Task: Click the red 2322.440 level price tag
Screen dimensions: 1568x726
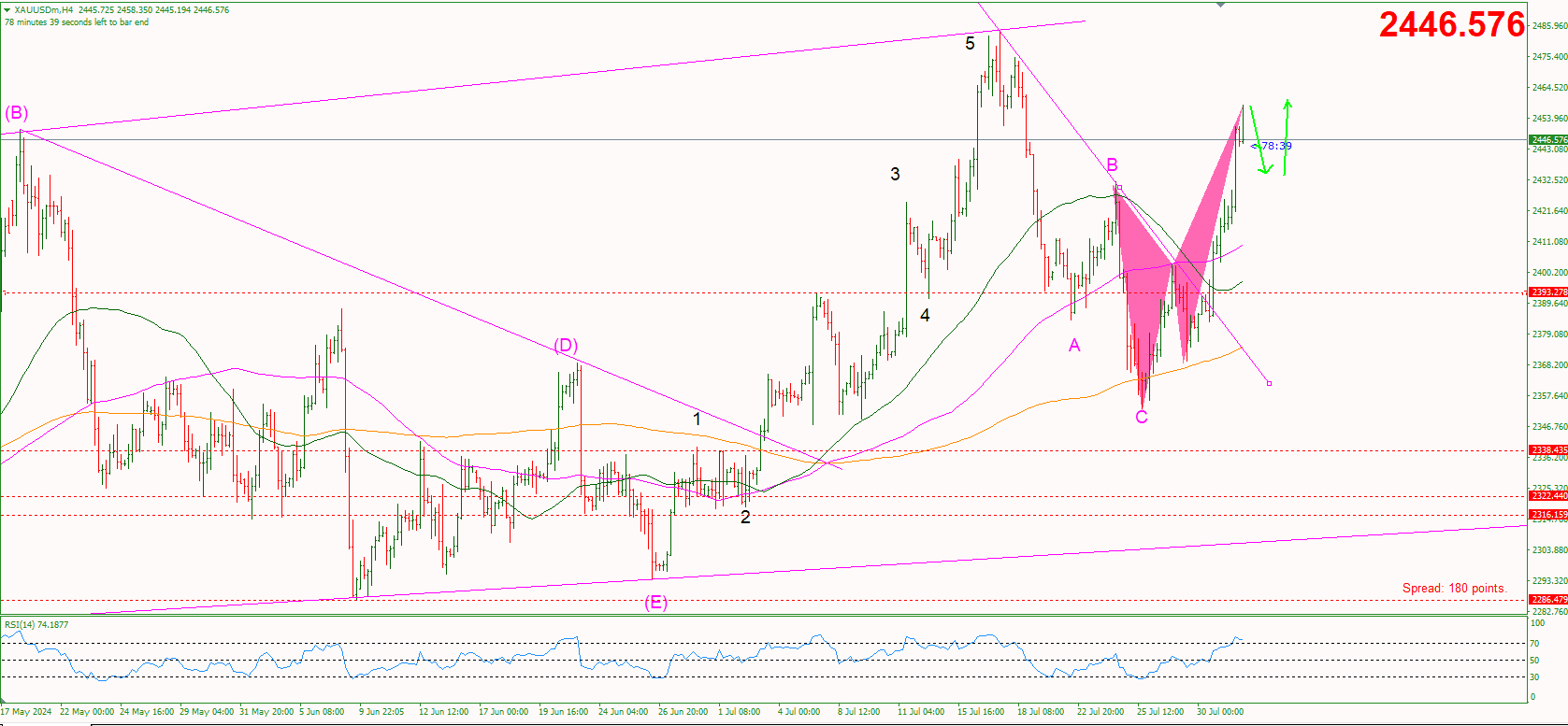Action: click(x=1548, y=496)
